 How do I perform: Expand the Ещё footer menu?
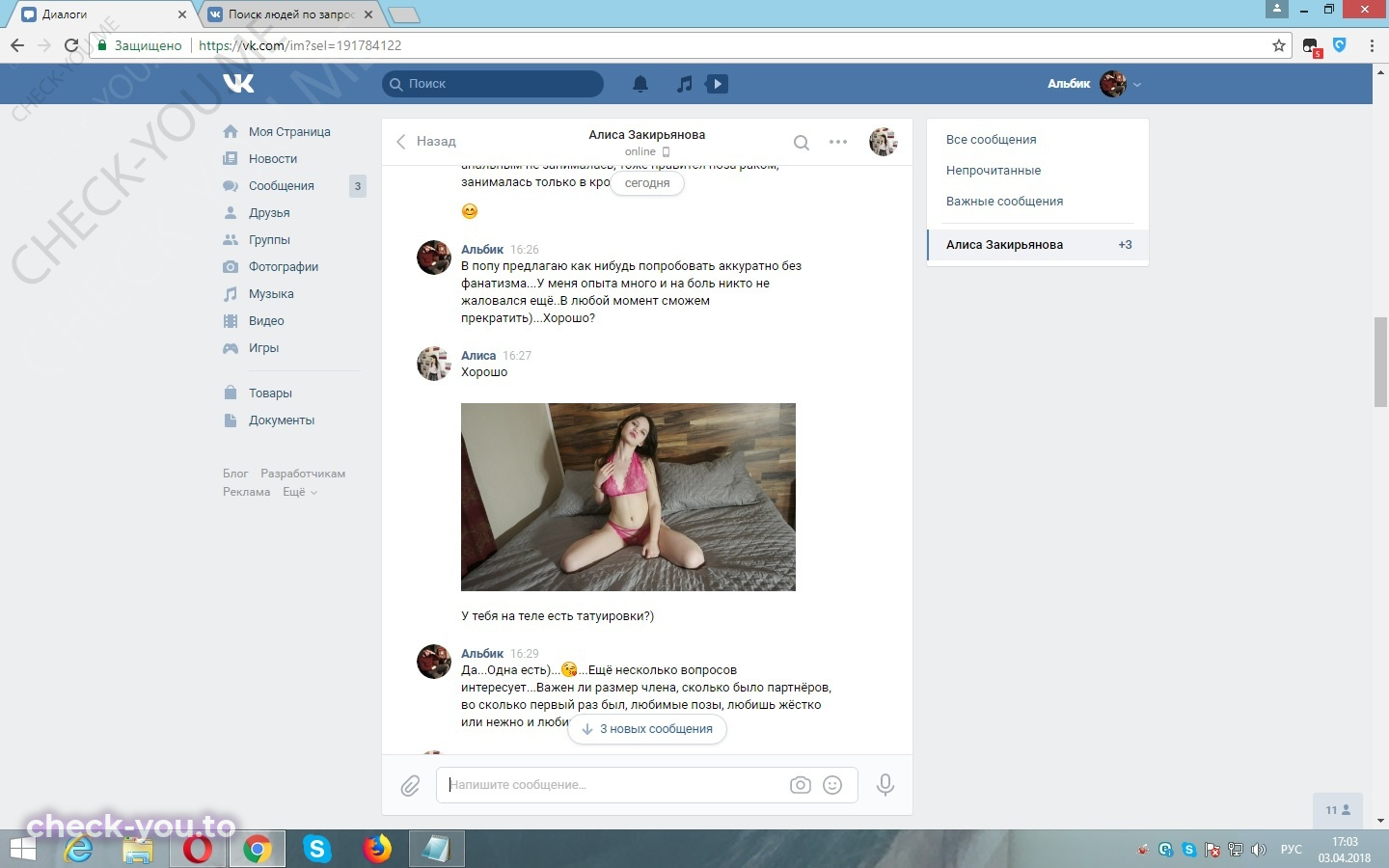point(299,492)
